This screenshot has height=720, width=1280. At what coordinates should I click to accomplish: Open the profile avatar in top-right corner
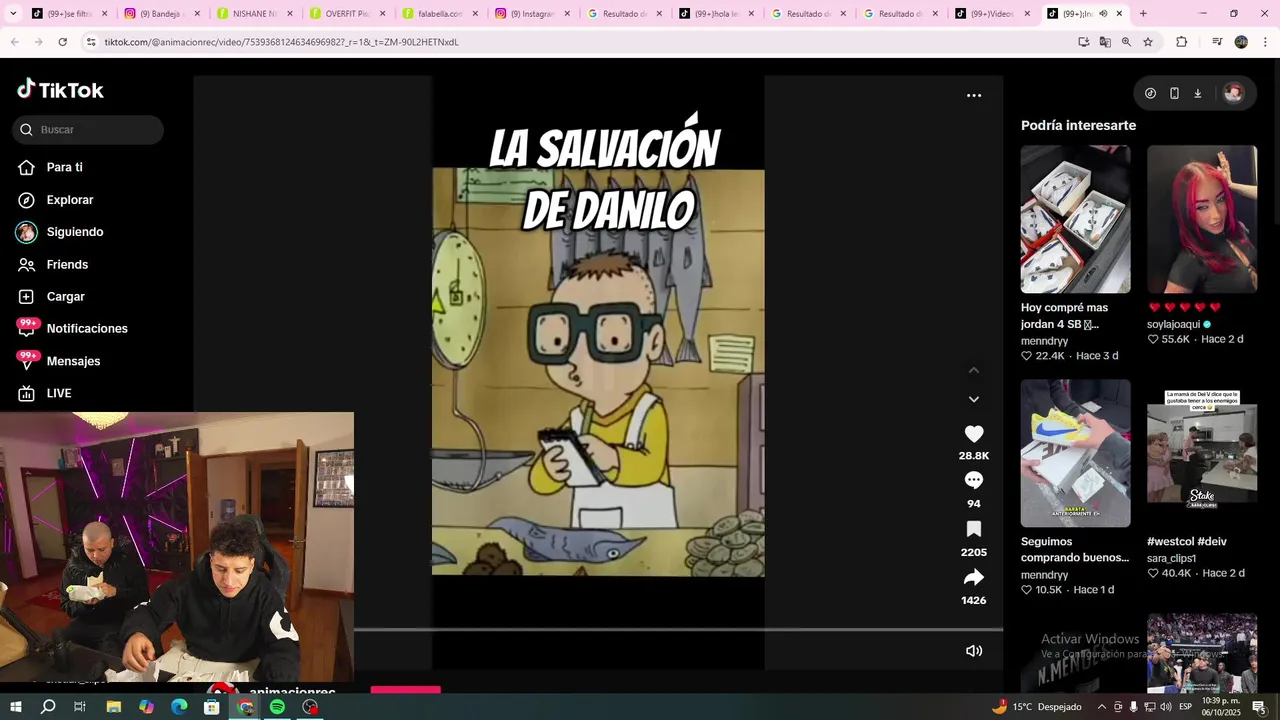coord(1233,93)
